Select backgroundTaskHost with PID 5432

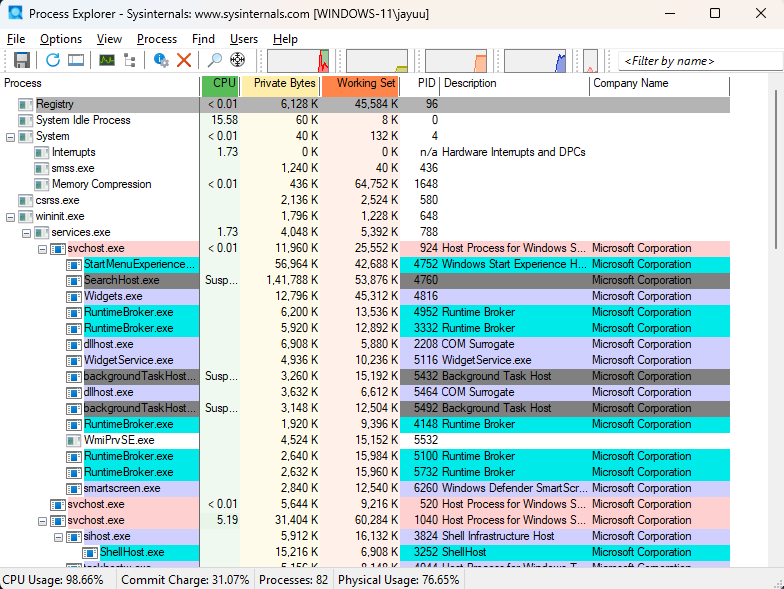(365, 376)
